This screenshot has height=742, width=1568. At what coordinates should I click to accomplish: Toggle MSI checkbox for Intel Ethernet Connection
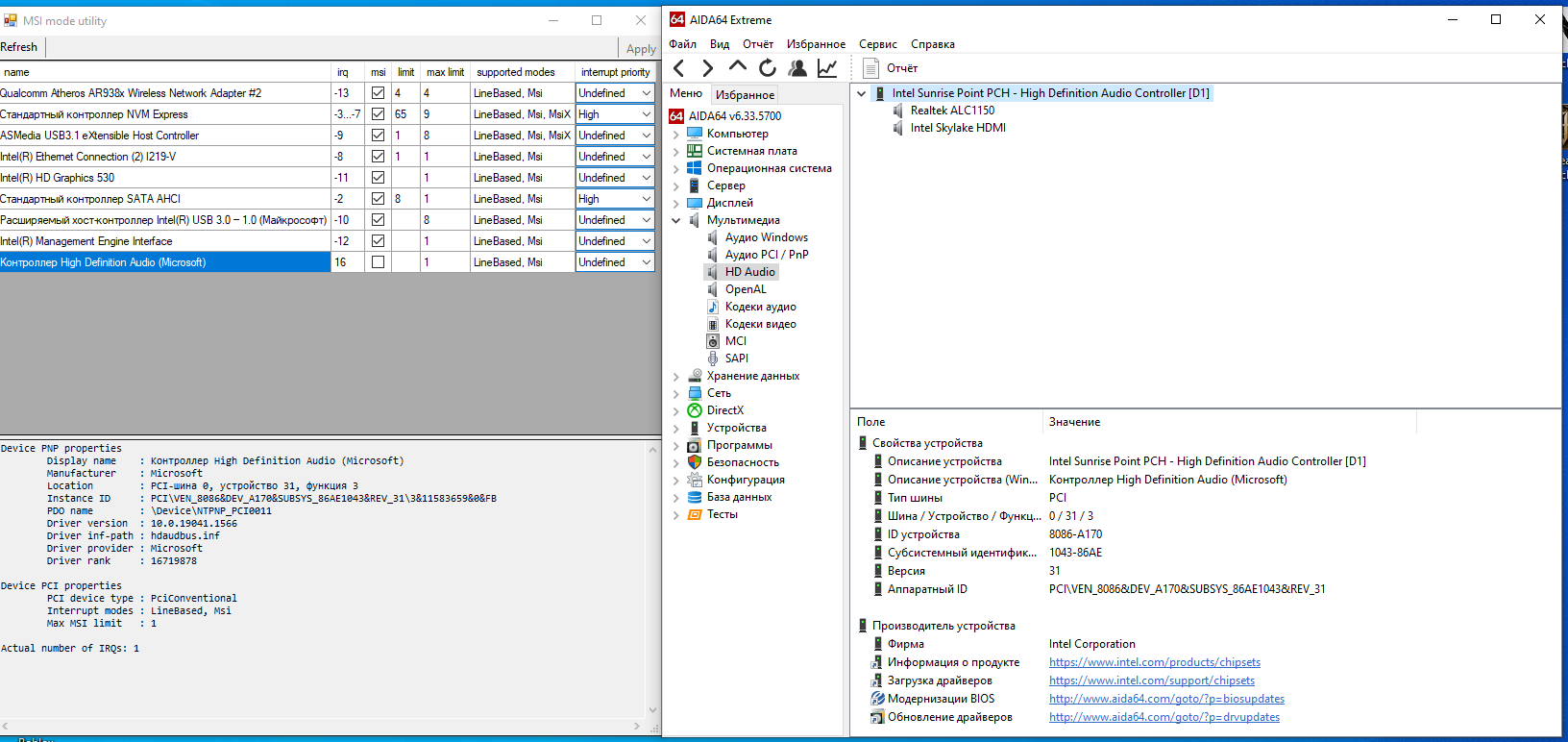(x=378, y=157)
